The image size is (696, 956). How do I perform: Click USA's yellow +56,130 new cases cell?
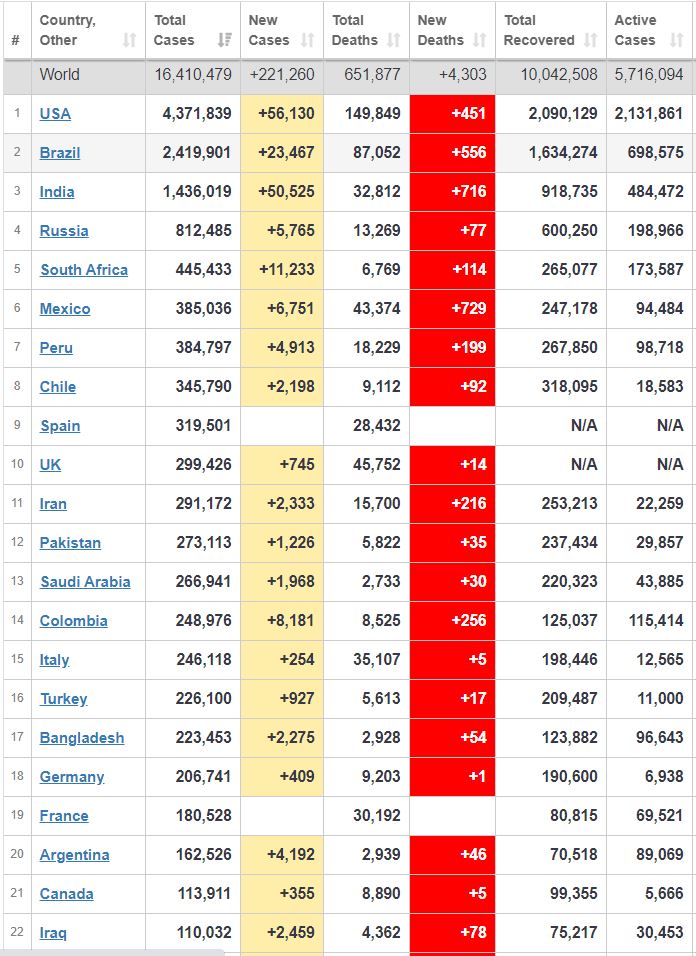pyautogui.click(x=282, y=114)
